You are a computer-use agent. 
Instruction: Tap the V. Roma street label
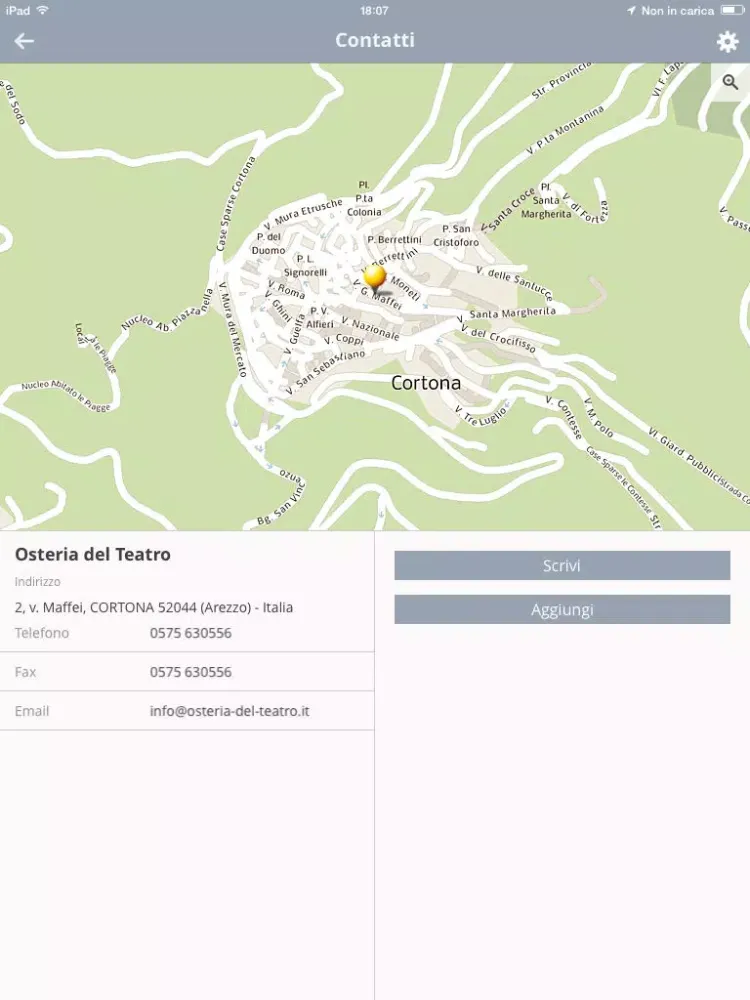coord(286,290)
